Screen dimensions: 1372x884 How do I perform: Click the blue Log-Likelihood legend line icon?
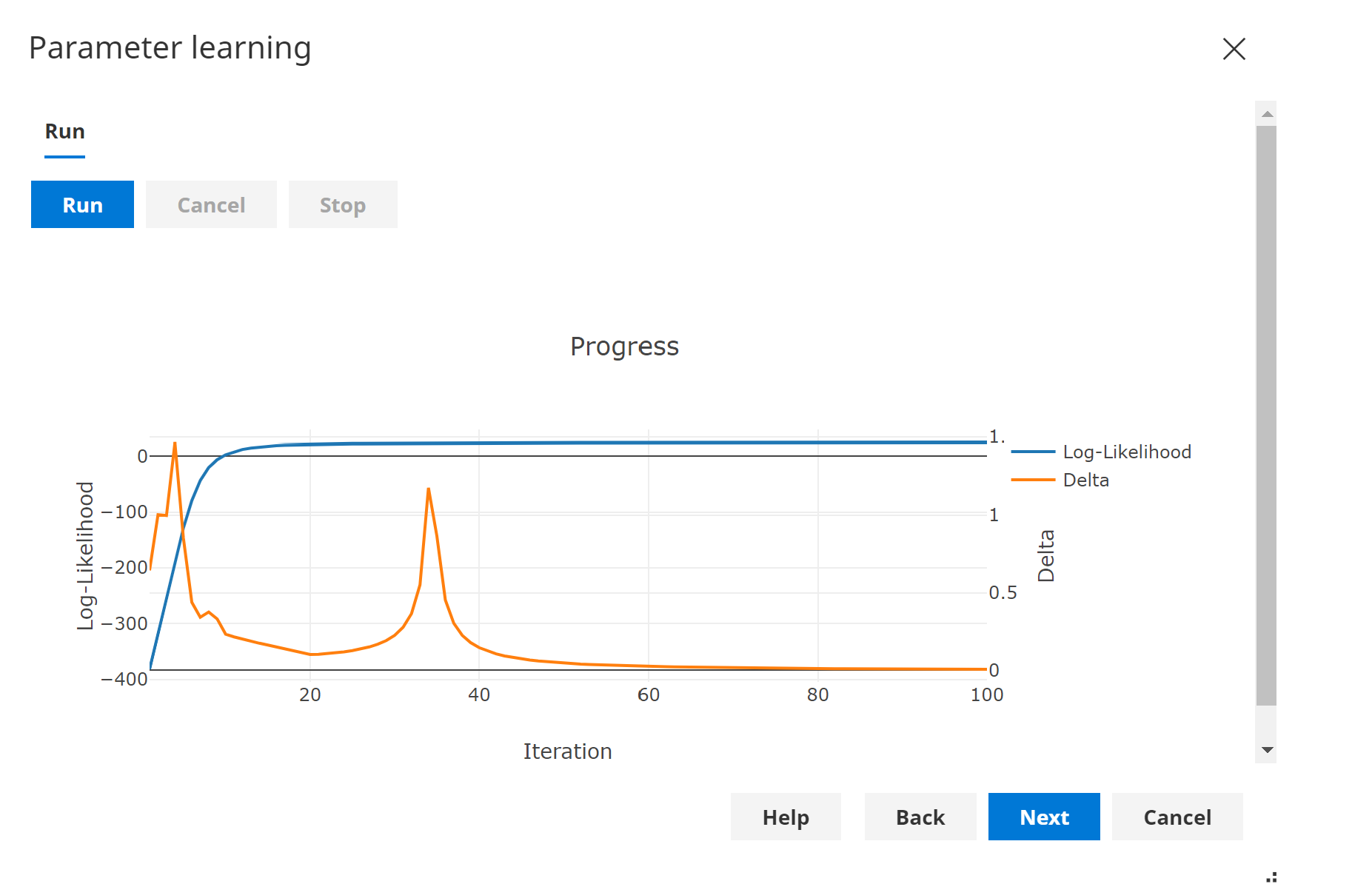point(1033,452)
